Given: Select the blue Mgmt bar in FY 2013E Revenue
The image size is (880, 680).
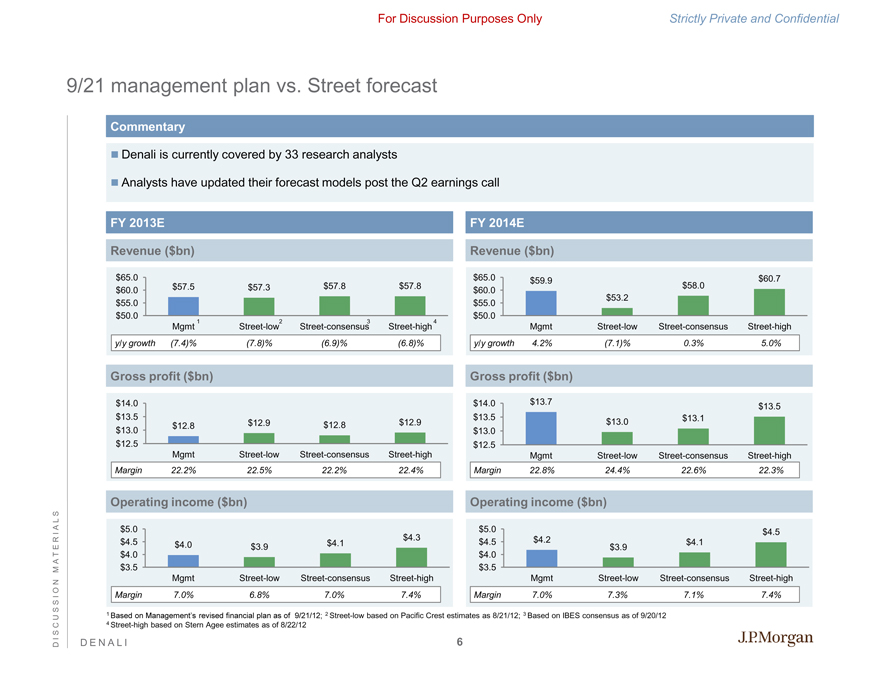Looking at the screenshot, I should pos(183,306).
